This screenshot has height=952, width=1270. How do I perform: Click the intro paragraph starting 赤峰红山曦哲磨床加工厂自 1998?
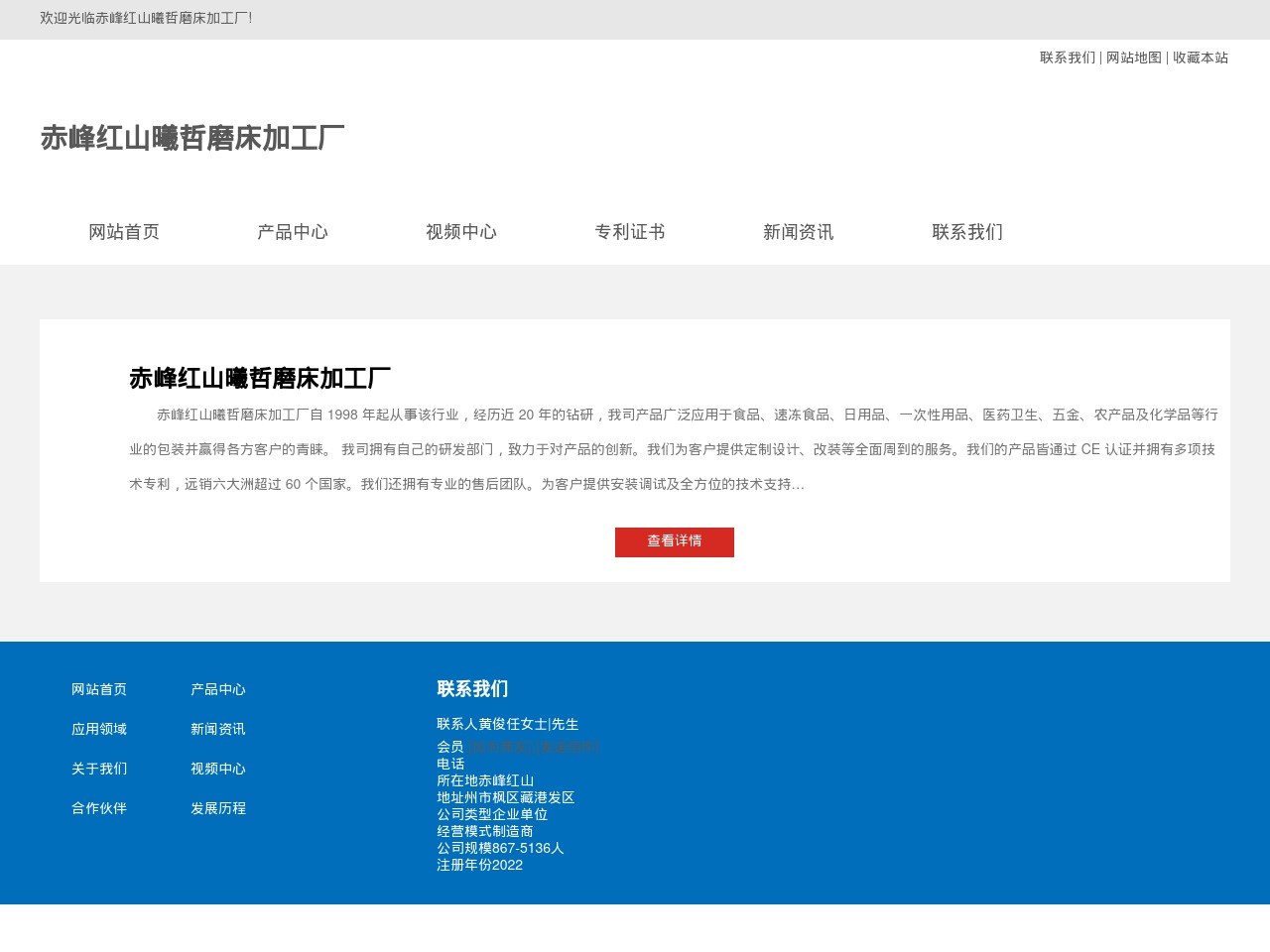[x=674, y=449]
